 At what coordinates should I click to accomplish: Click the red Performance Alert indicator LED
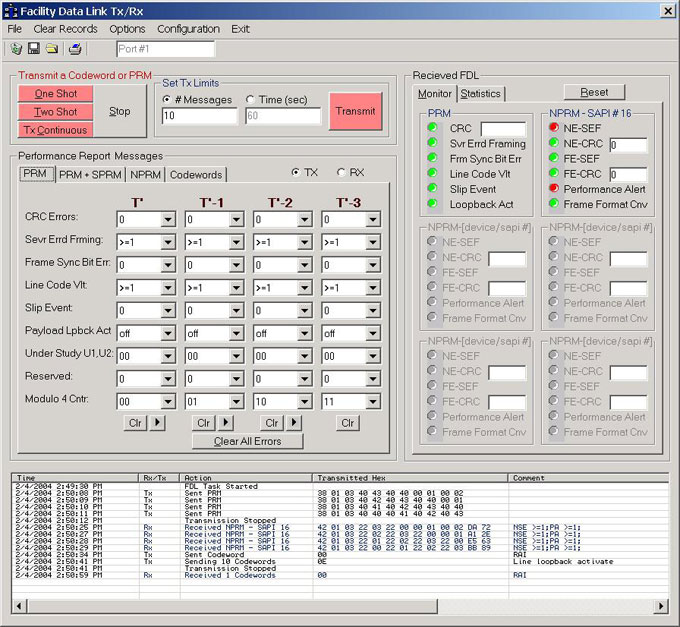pos(554,188)
